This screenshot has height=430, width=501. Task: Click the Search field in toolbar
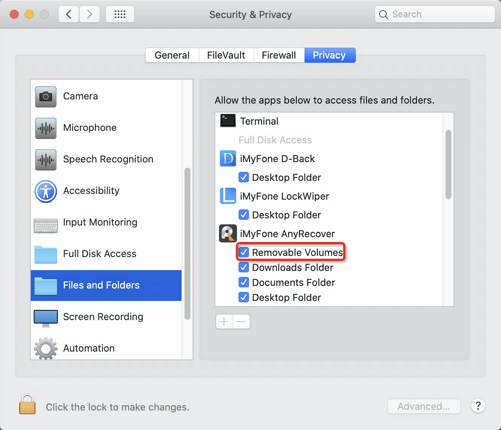[435, 14]
